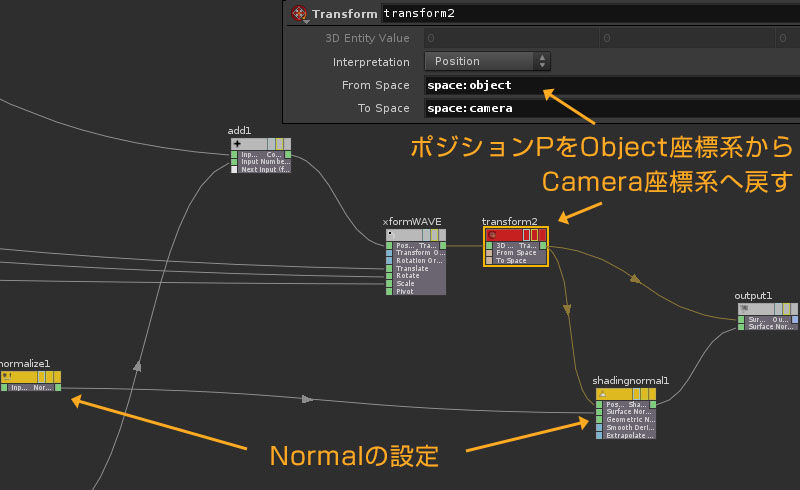Click the red transform2 node icon
Screen dimensions: 800x490
[492, 234]
